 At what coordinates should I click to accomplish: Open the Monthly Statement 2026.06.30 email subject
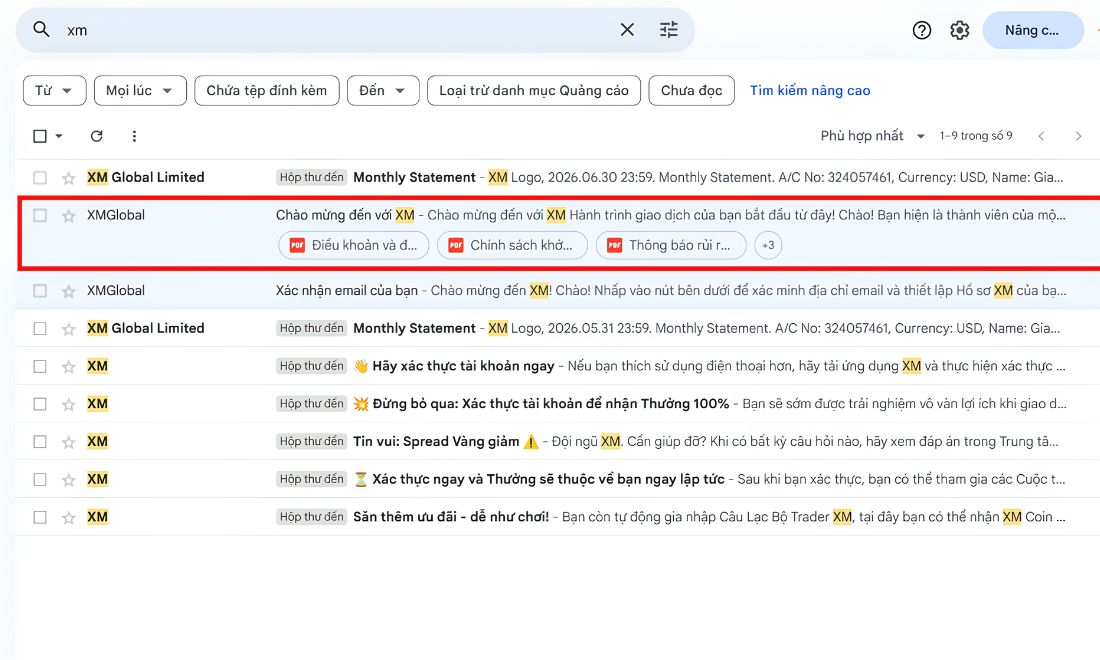[415, 177]
